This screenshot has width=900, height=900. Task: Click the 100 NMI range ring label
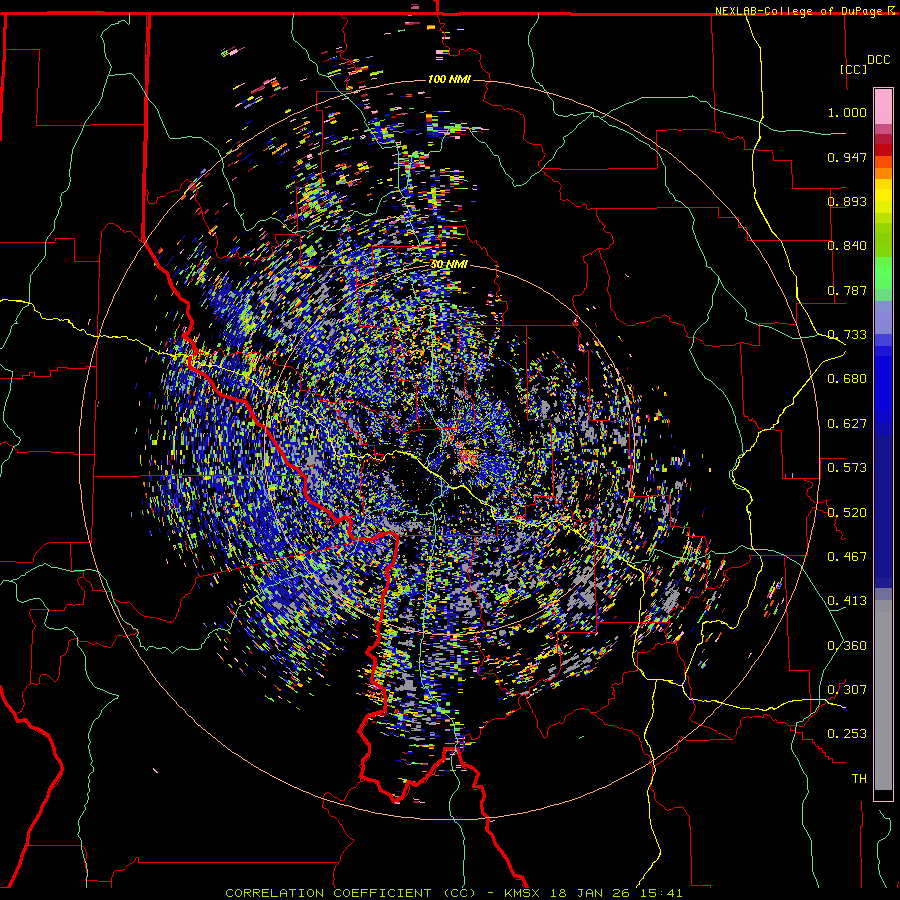pos(449,79)
